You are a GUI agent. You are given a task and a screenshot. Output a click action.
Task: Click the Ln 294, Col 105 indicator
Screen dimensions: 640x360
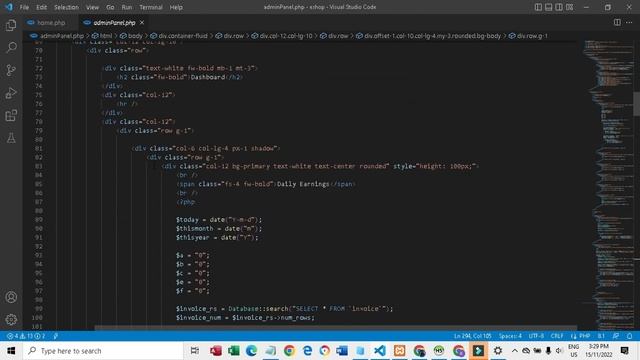[472, 336]
